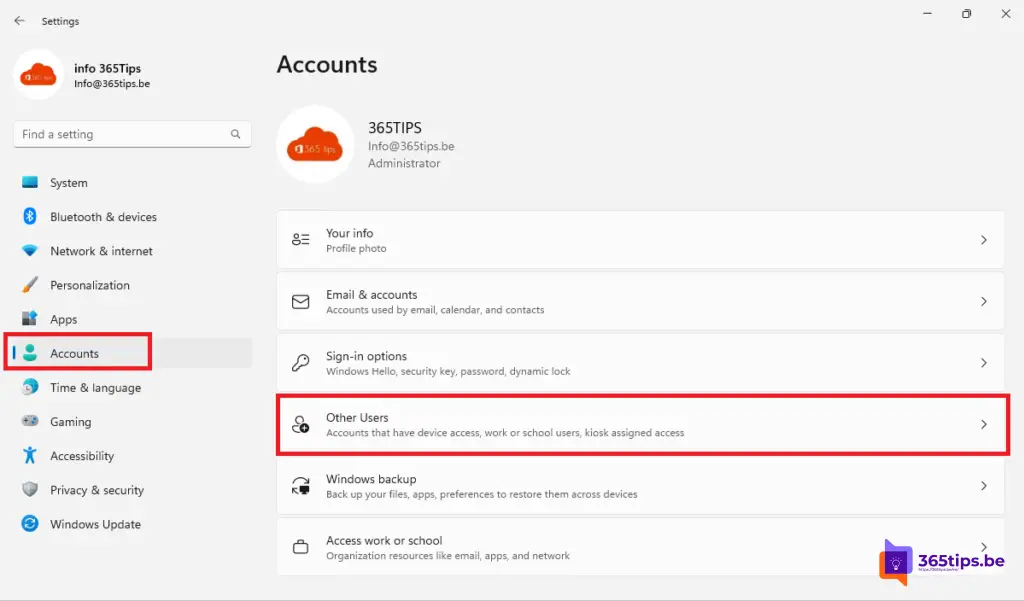Click the Windows Update sync icon
The image size is (1024, 601).
30,524
